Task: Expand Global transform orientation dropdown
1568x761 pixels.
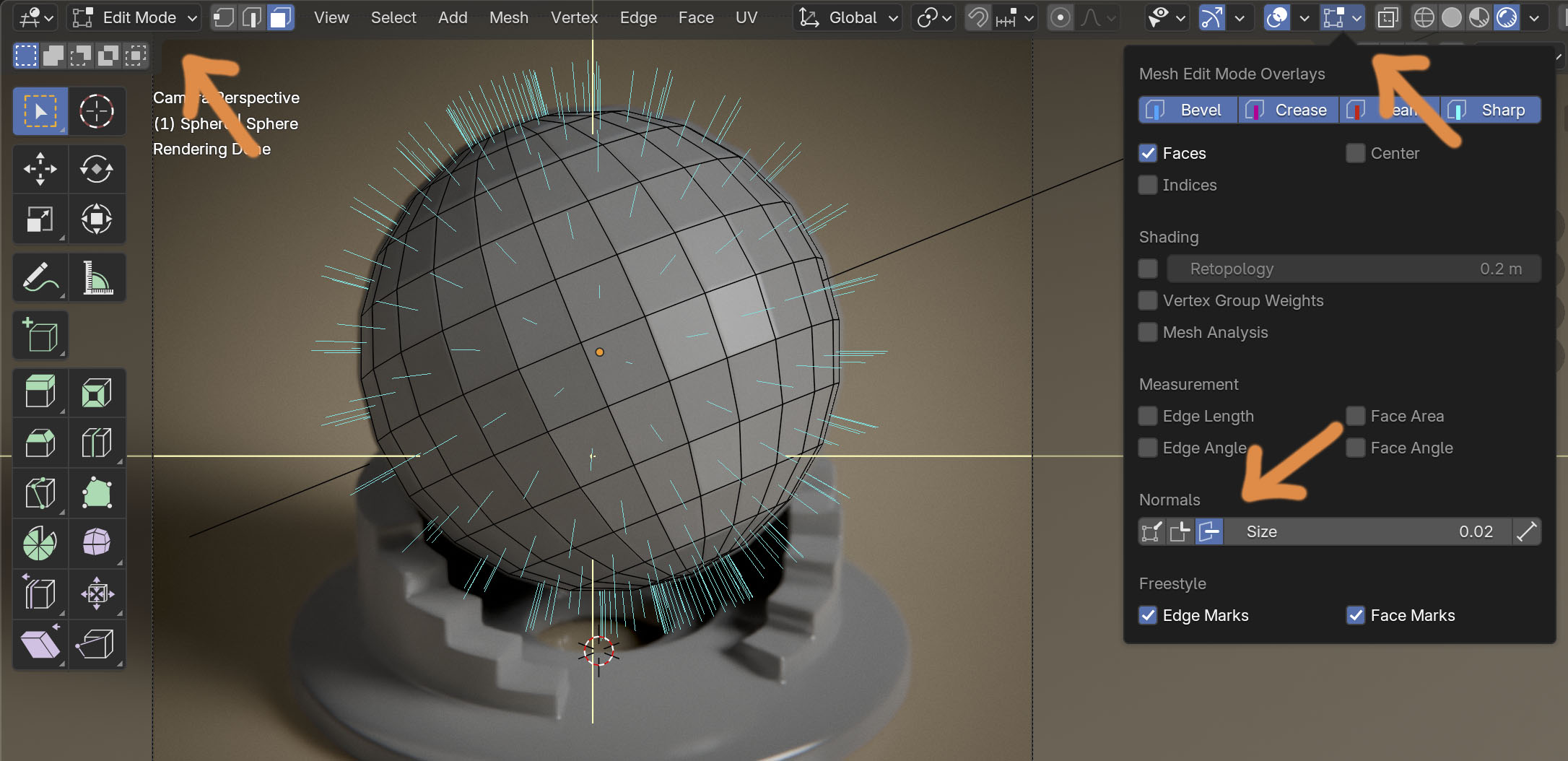Action: point(849,17)
